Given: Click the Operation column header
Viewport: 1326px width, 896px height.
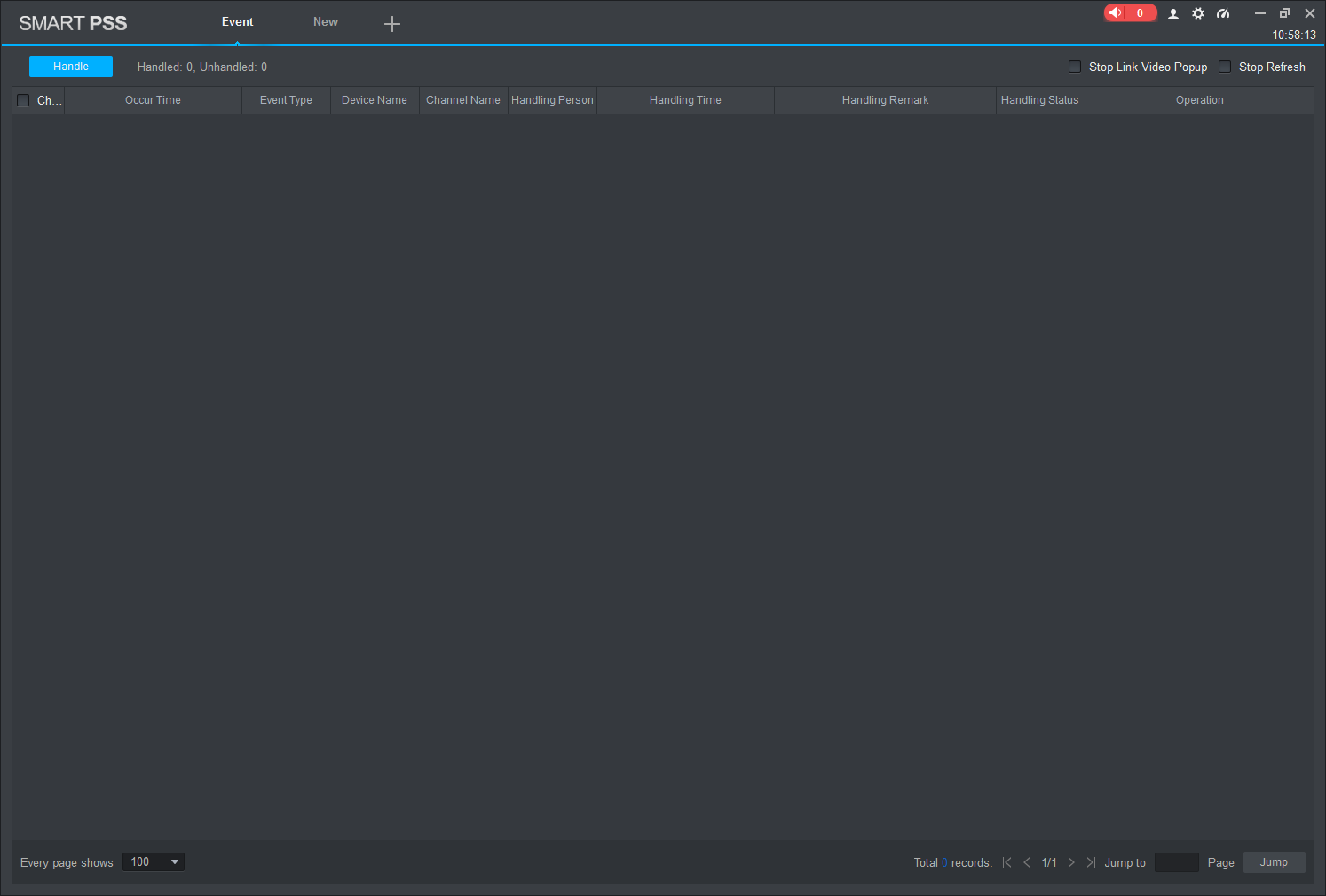Looking at the screenshot, I should pyautogui.click(x=1200, y=100).
